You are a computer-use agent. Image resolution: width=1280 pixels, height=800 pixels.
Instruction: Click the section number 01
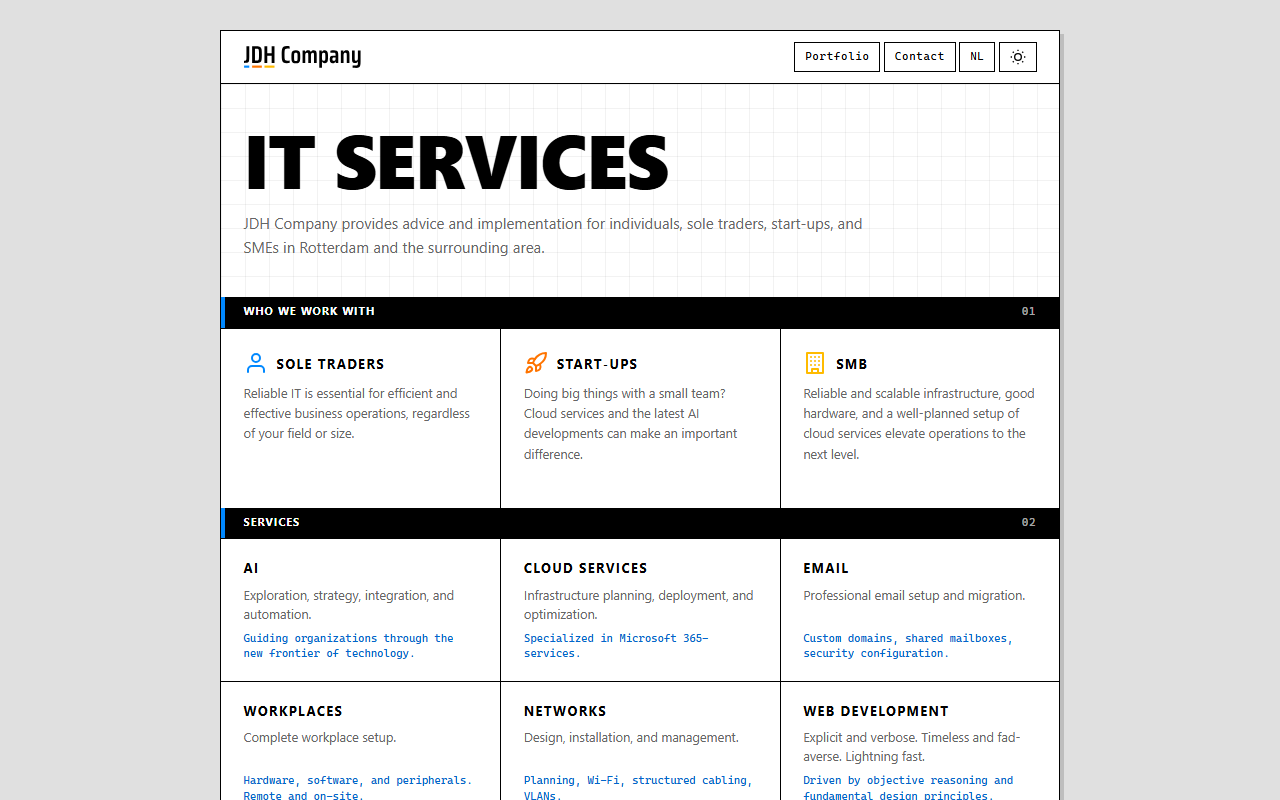[1028, 311]
